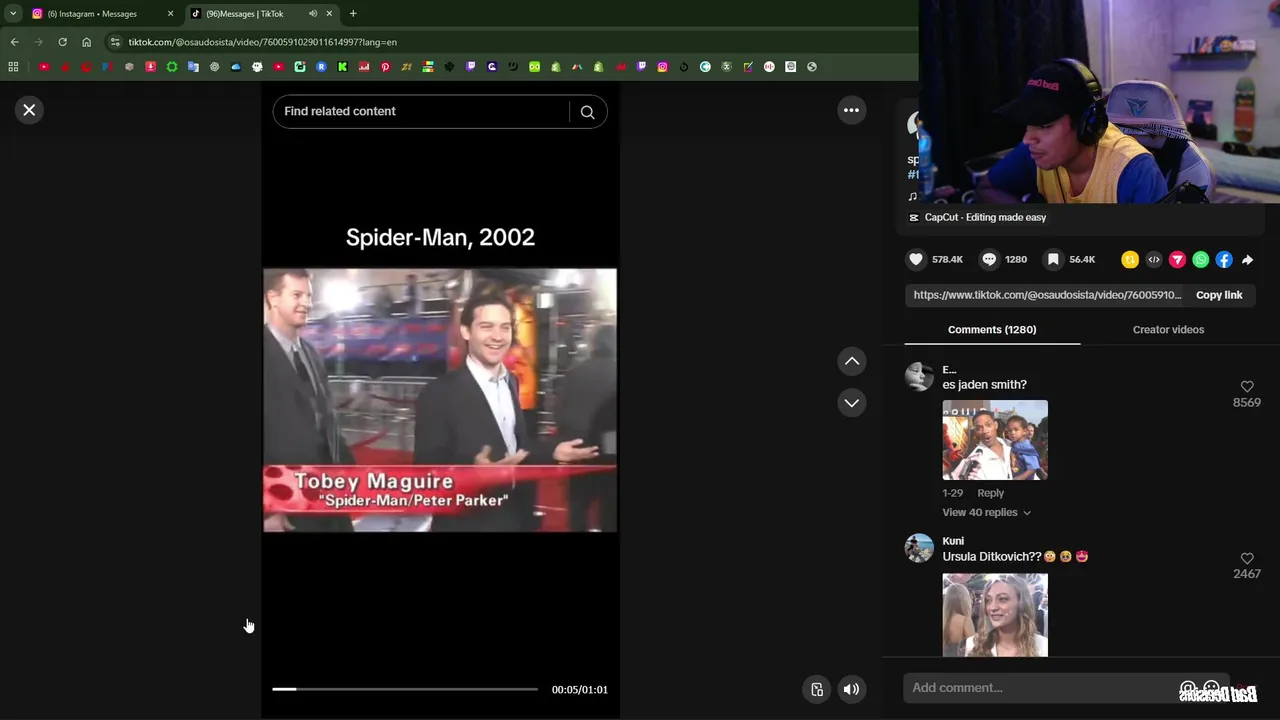The image size is (1280, 720).
Task: Open the blonde woman image in Kuni's comment
Action: click(x=995, y=615)
